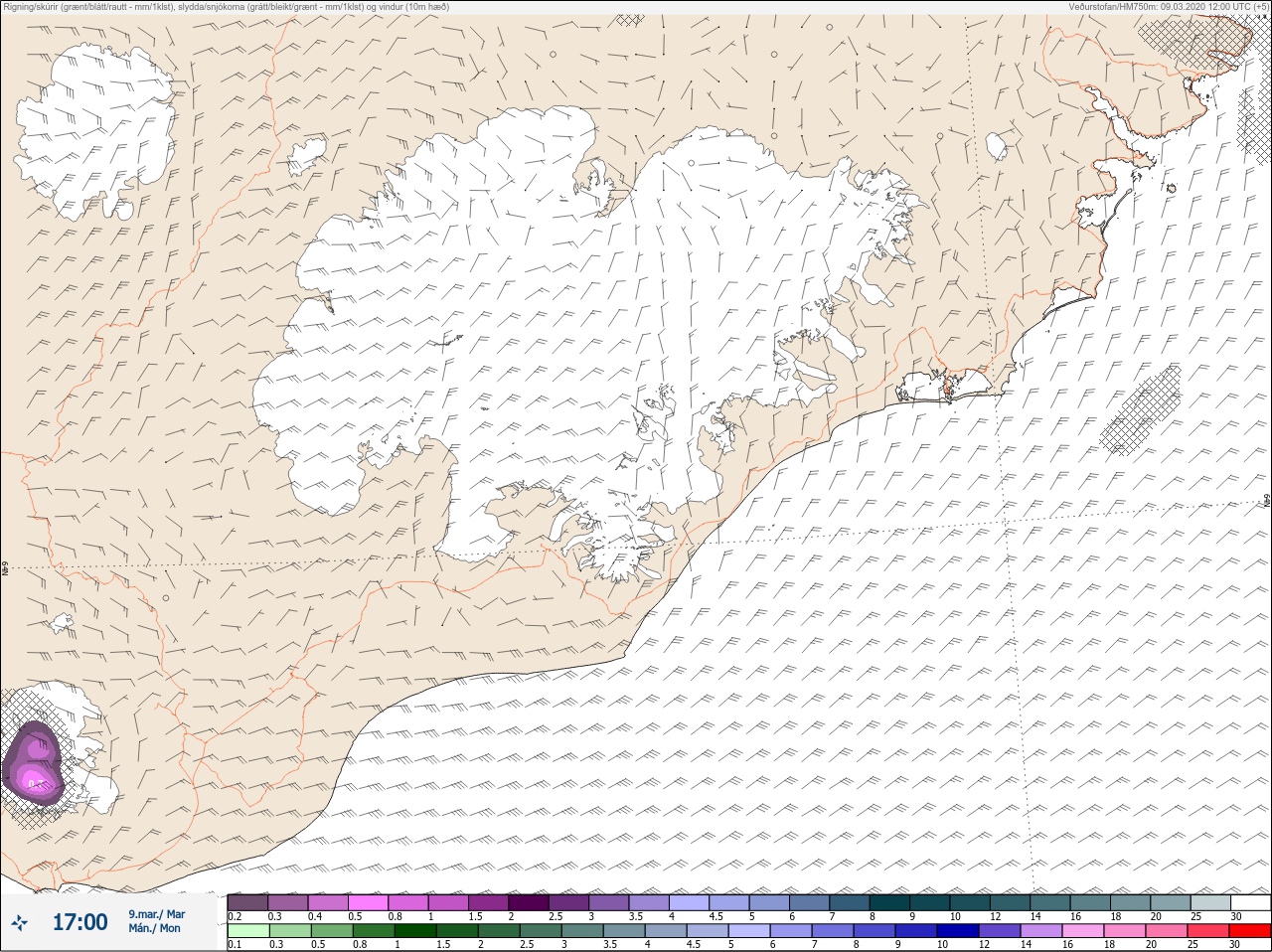Image resolution: width=1272 pixels, height=952 pixels.
Task: Click the 0.2 label in the upper legend row
Action: [x=235, y=916]
